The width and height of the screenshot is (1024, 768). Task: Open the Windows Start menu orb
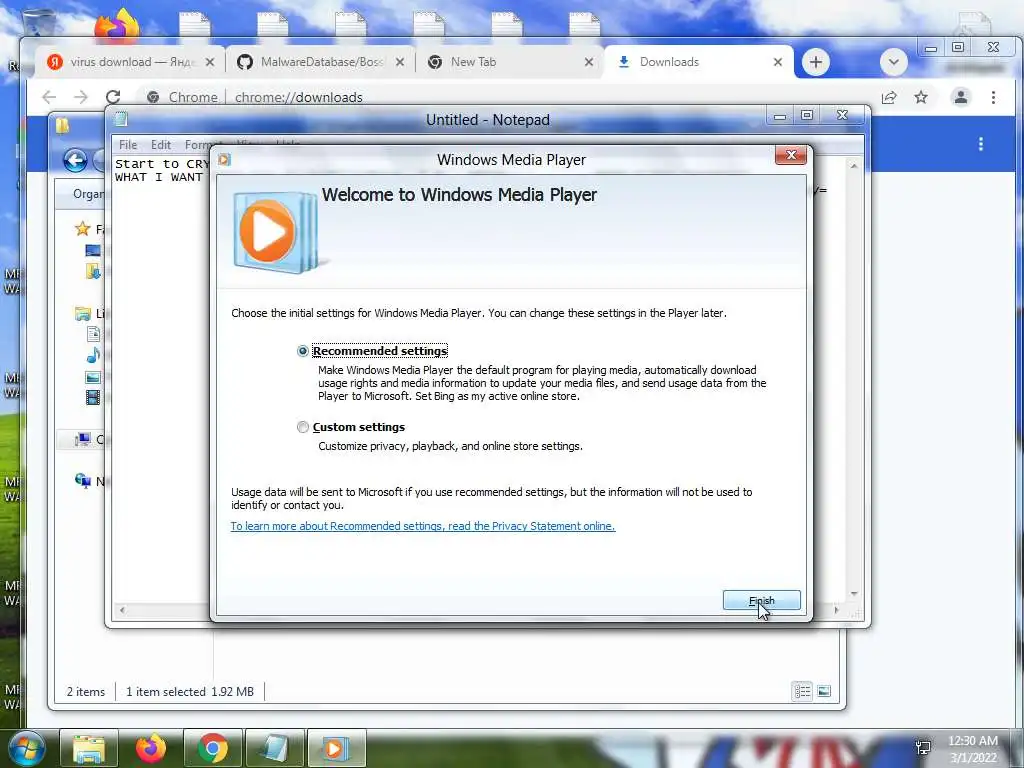[x=26, y=748]
